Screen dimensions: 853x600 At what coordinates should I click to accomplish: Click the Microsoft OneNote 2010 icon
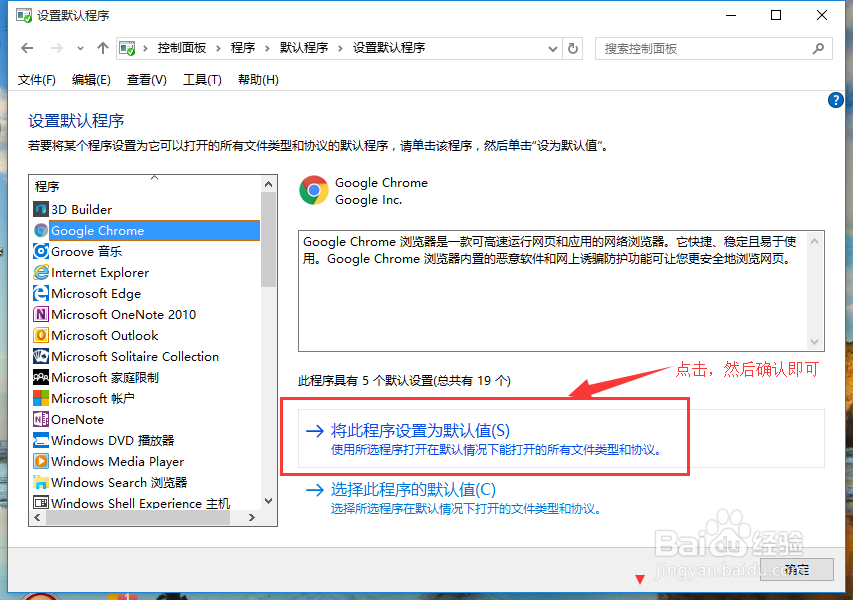(x=41, y=314)
